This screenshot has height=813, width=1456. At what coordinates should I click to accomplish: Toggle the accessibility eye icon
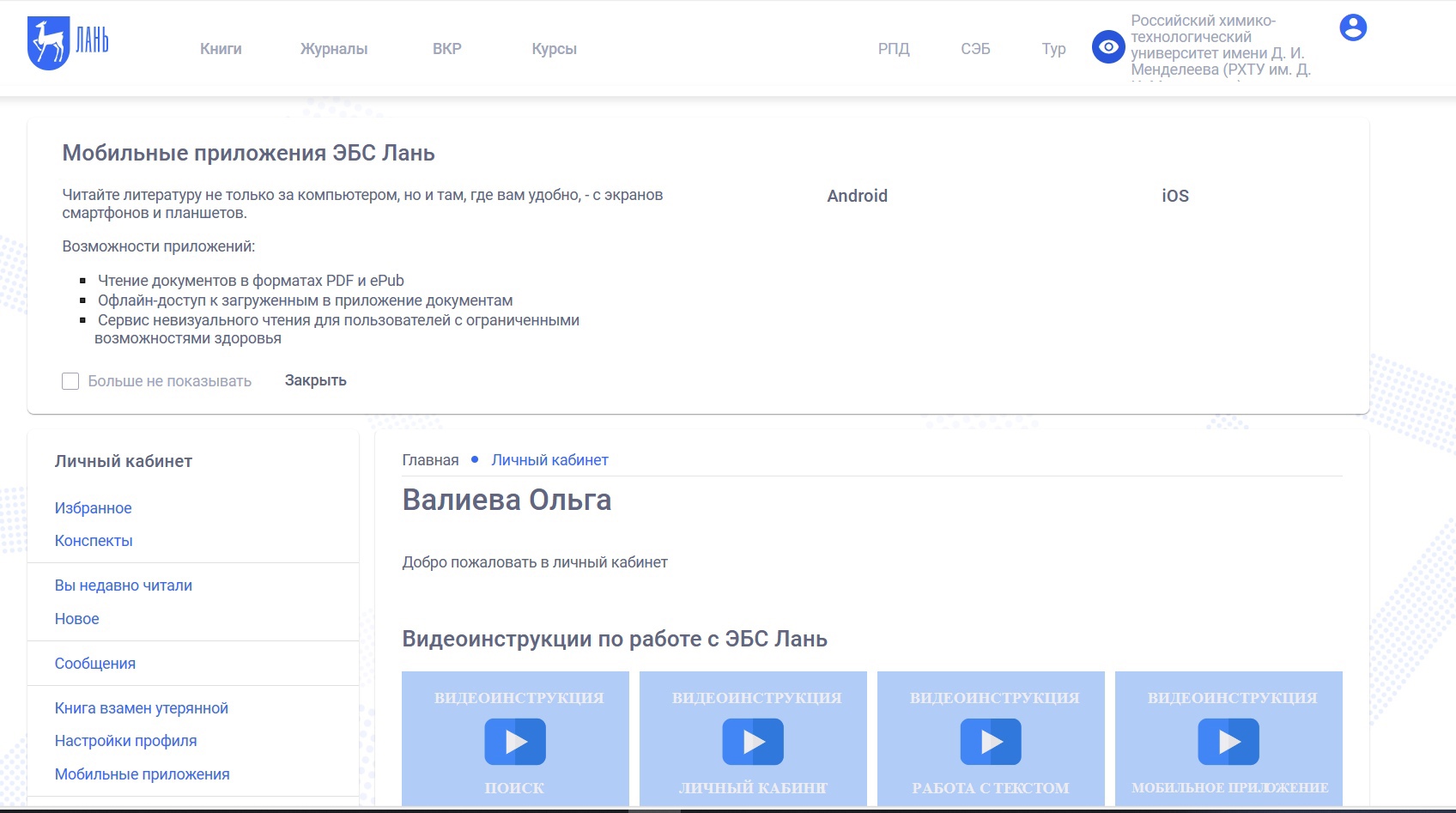click(1108, 46)
